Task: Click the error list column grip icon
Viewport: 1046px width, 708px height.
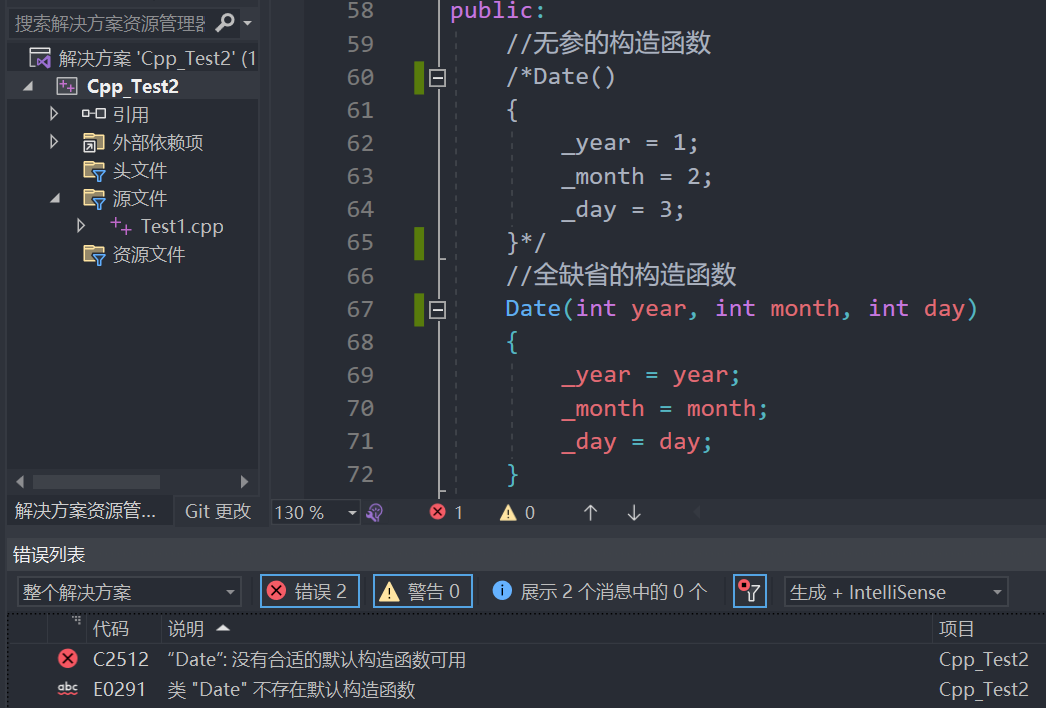Action: (77, 620)
